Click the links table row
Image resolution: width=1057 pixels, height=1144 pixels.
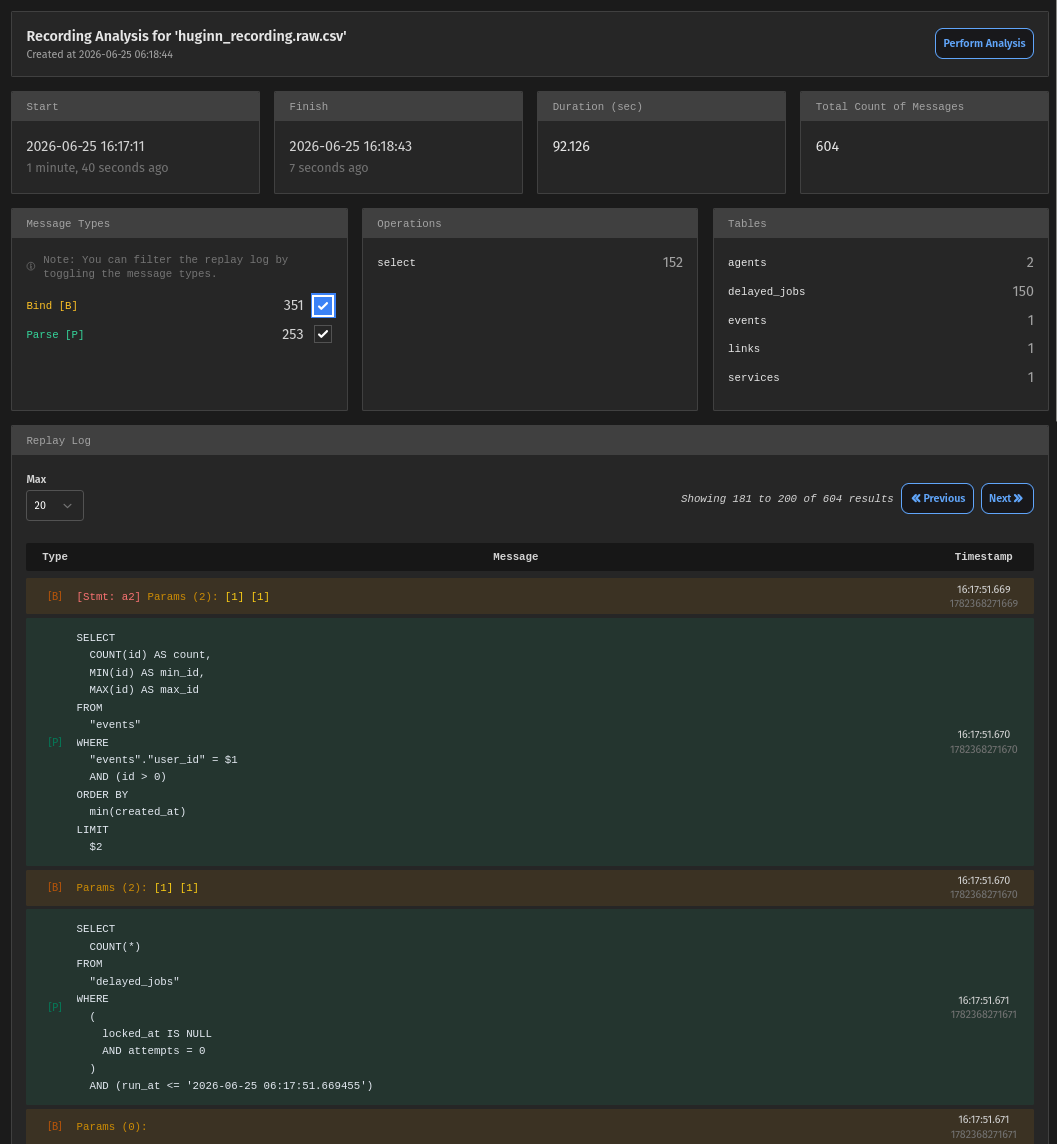click(x=880, y=349)
